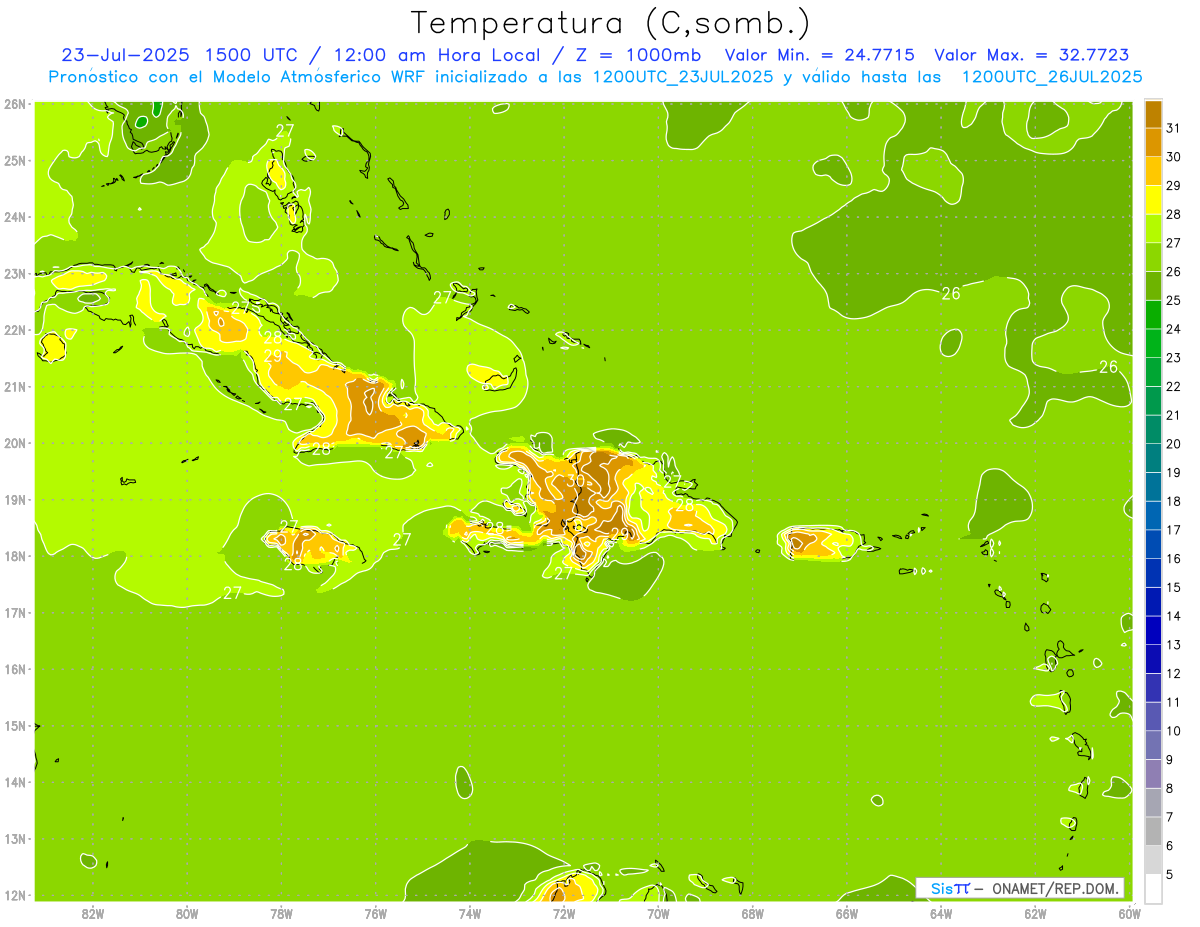The width and height of the screenshot is (1200, 927).
Task: Click the "18N" latitude axis label
Action: (x=14, y=556)
